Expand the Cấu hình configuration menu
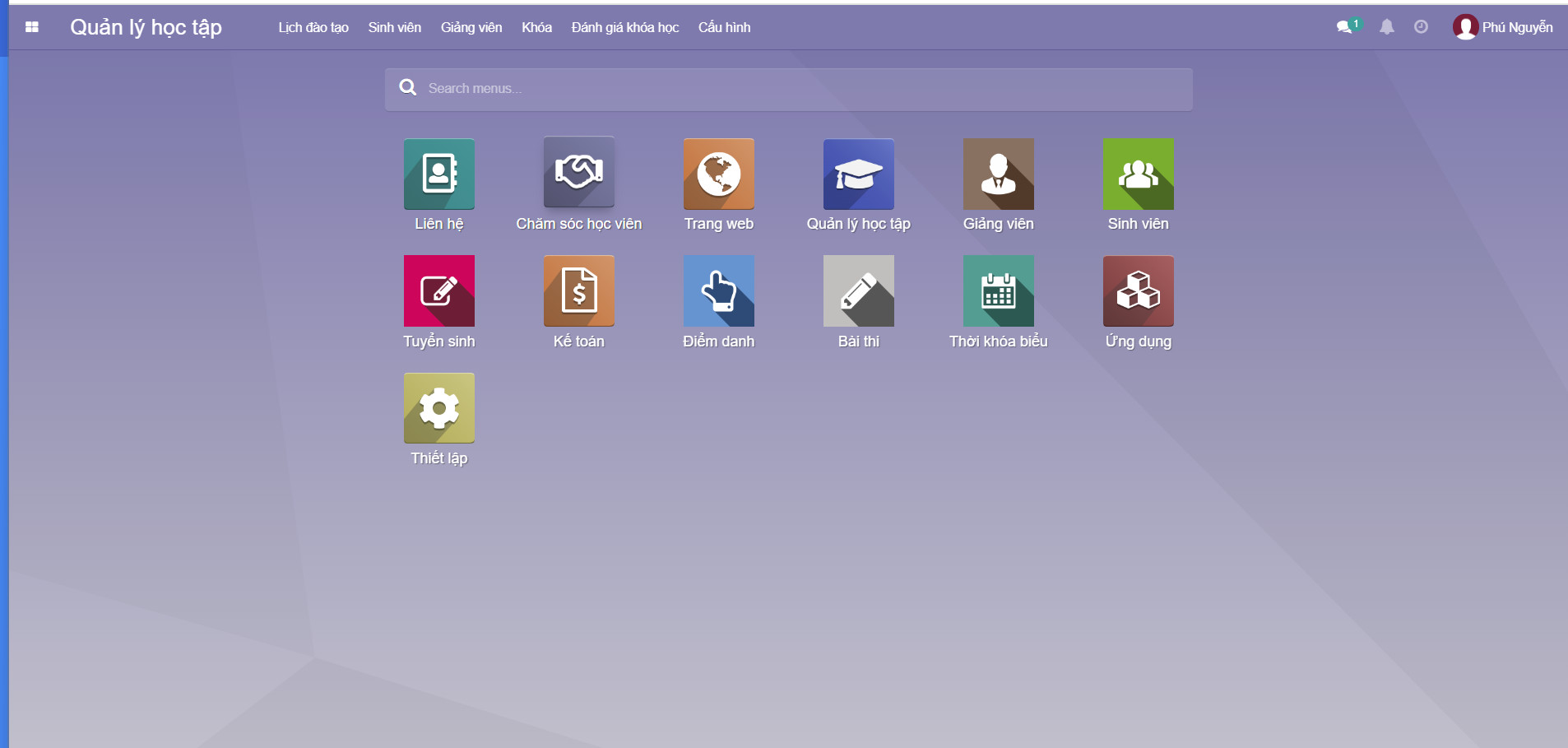Screen dimensions: 1568x748 coord(724,27)
